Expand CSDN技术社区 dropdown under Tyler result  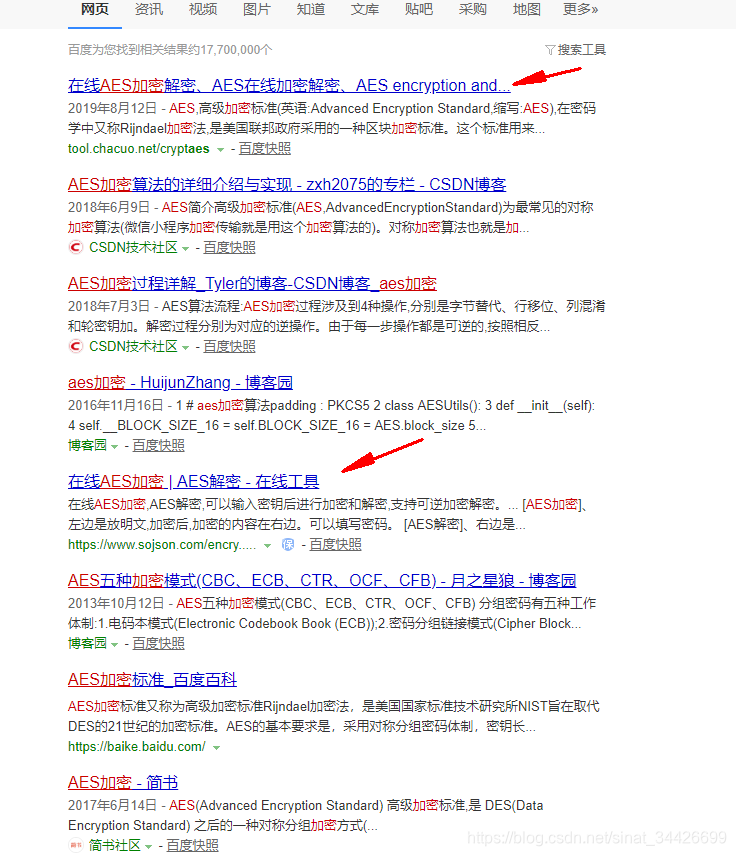coord(186,347)
